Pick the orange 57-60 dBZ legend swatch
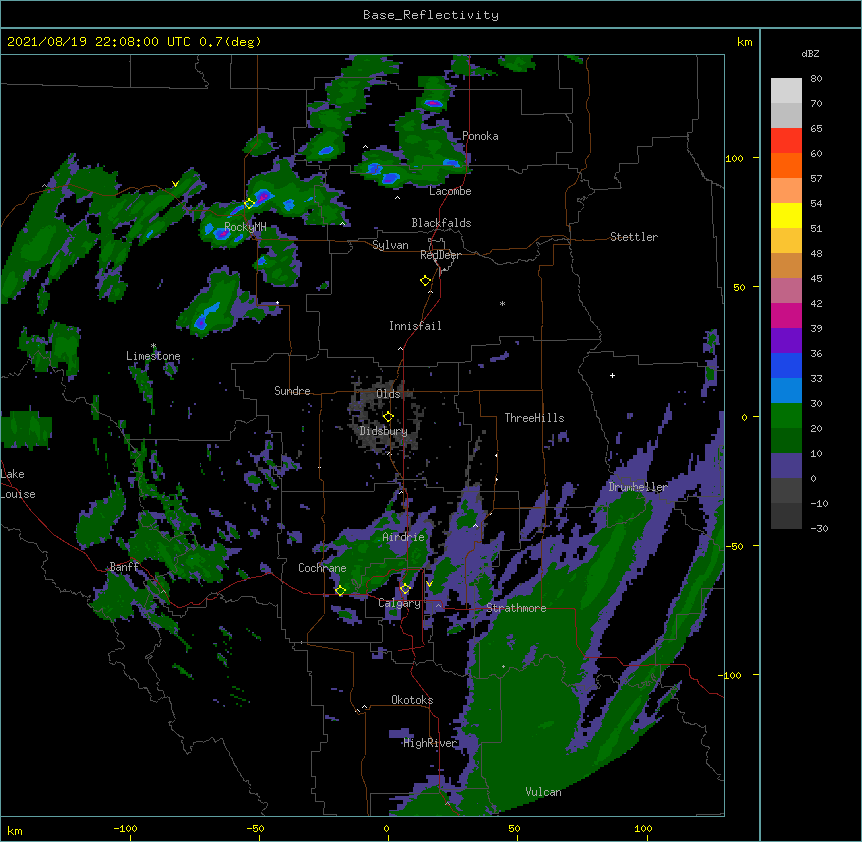 pos(786,165)
